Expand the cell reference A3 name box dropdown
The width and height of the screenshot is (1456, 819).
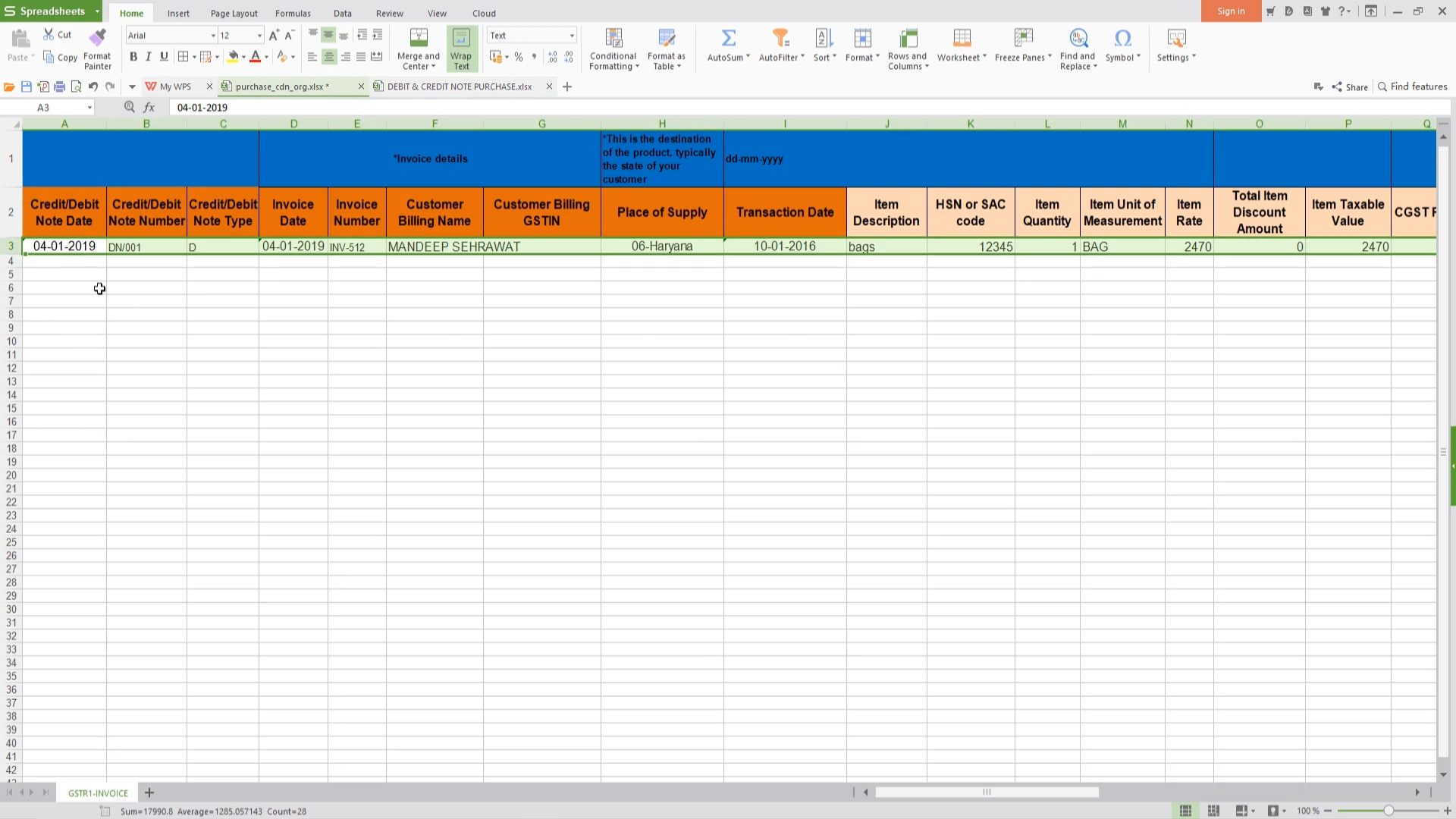[89, 108]
